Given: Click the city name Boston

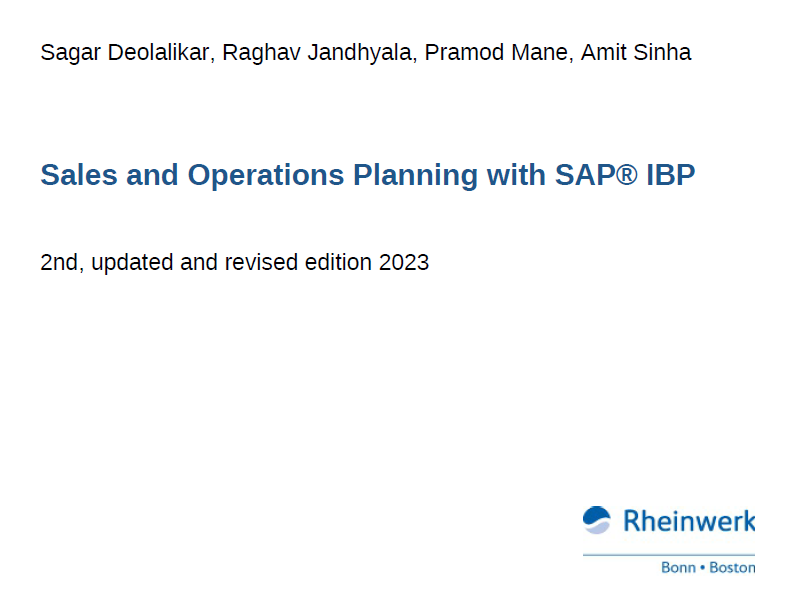Looking at the screenshot, I should tap(732, 567).
